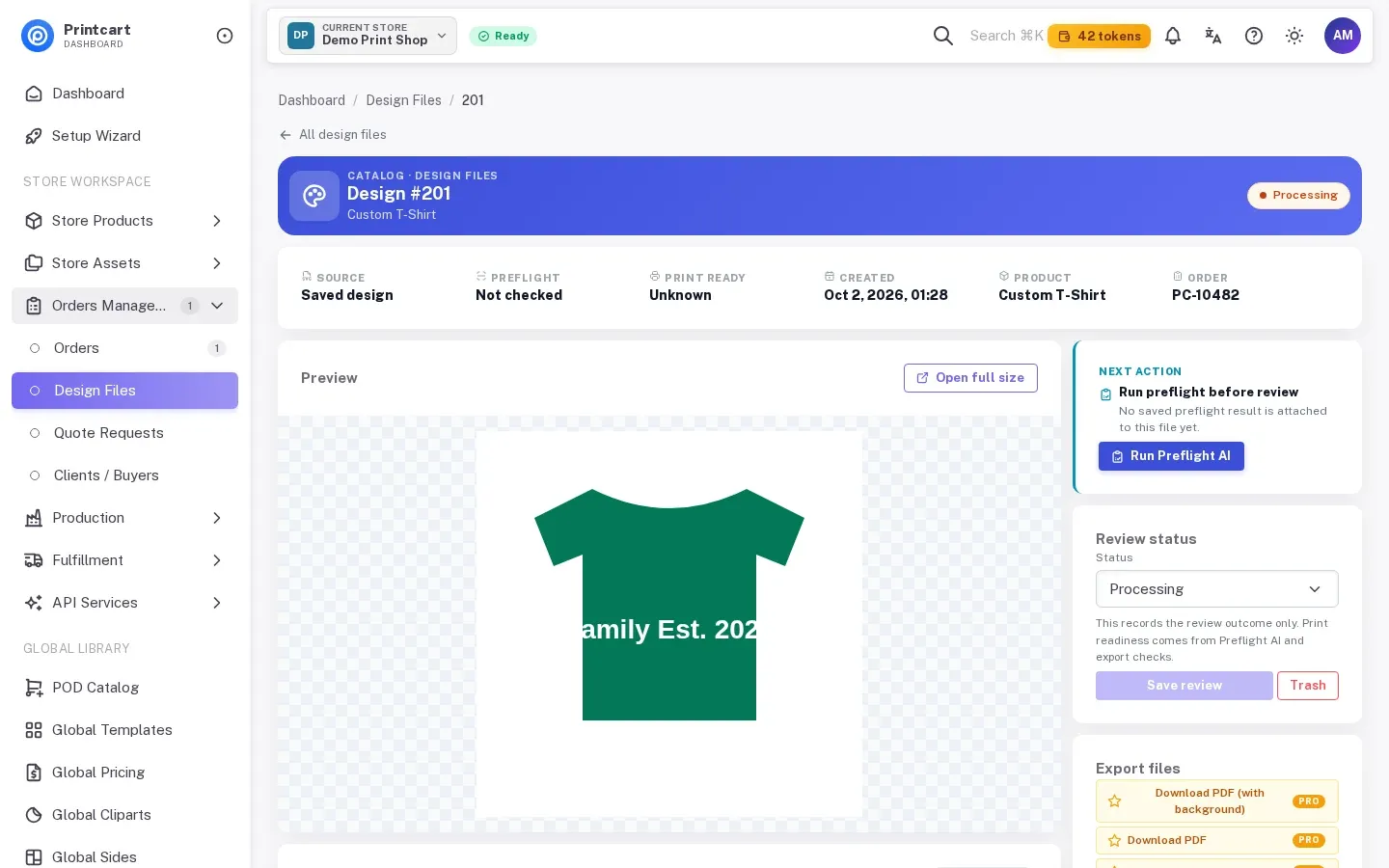Expand Fulfillment section chevron
The height and width of the screenshot is (868, 1389).
pos(217,560)
